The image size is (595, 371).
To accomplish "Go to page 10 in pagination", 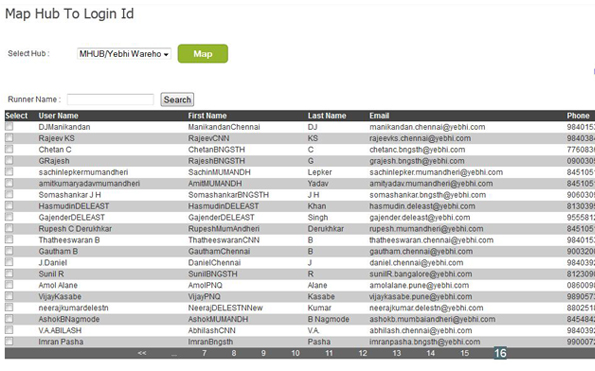I will 295,353.
